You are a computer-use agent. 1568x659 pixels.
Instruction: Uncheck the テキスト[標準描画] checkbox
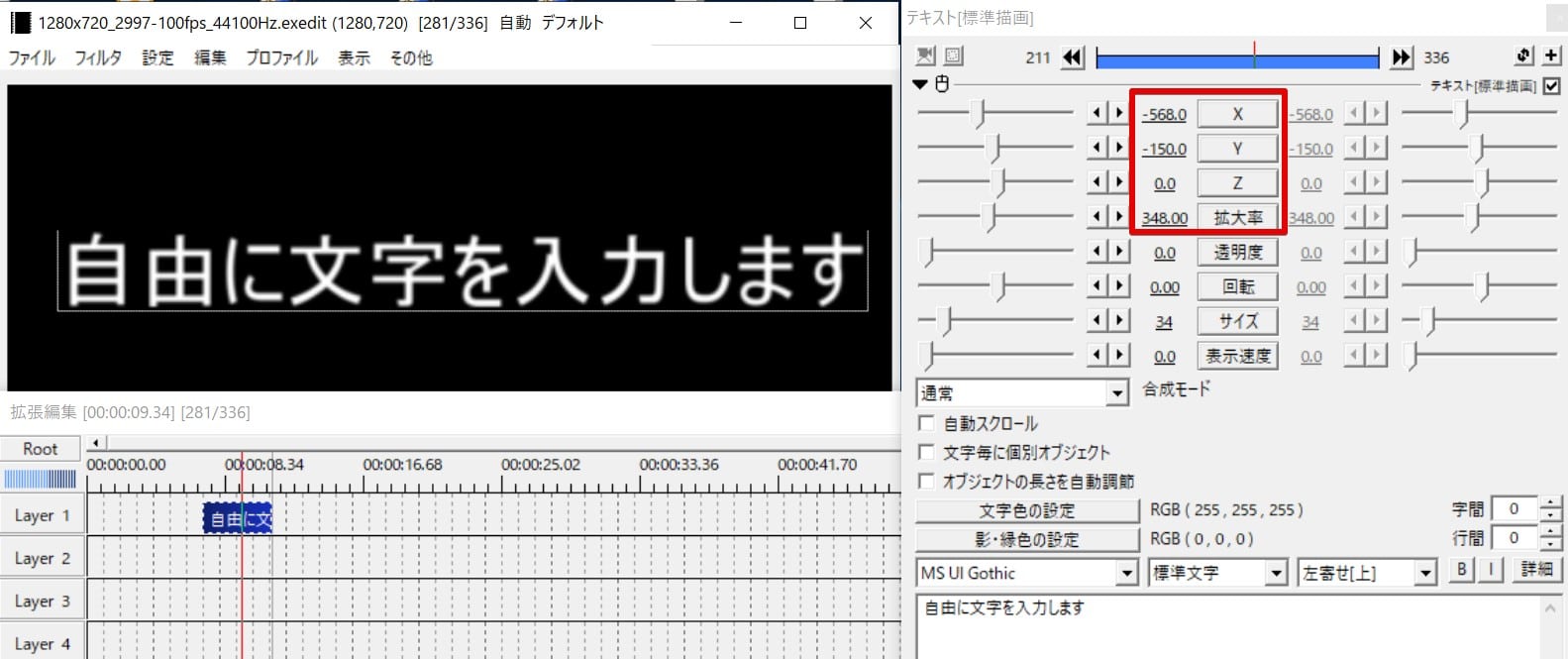(1552, 86)
